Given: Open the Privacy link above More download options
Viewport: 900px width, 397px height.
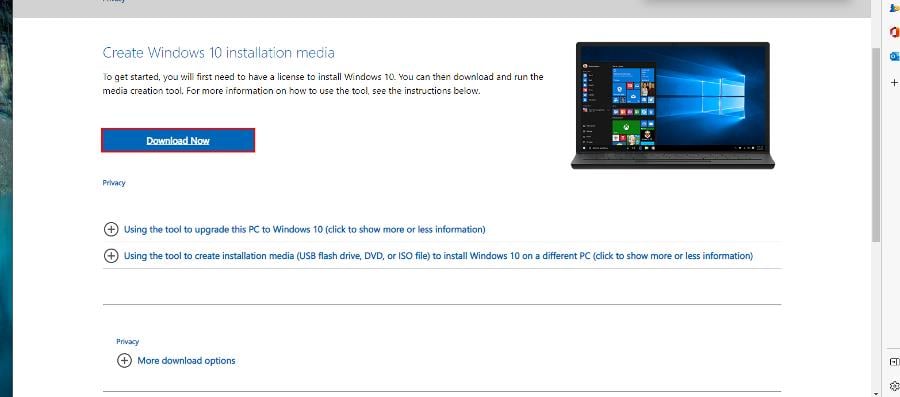Looking at the screenshot, I should (127, 341).
